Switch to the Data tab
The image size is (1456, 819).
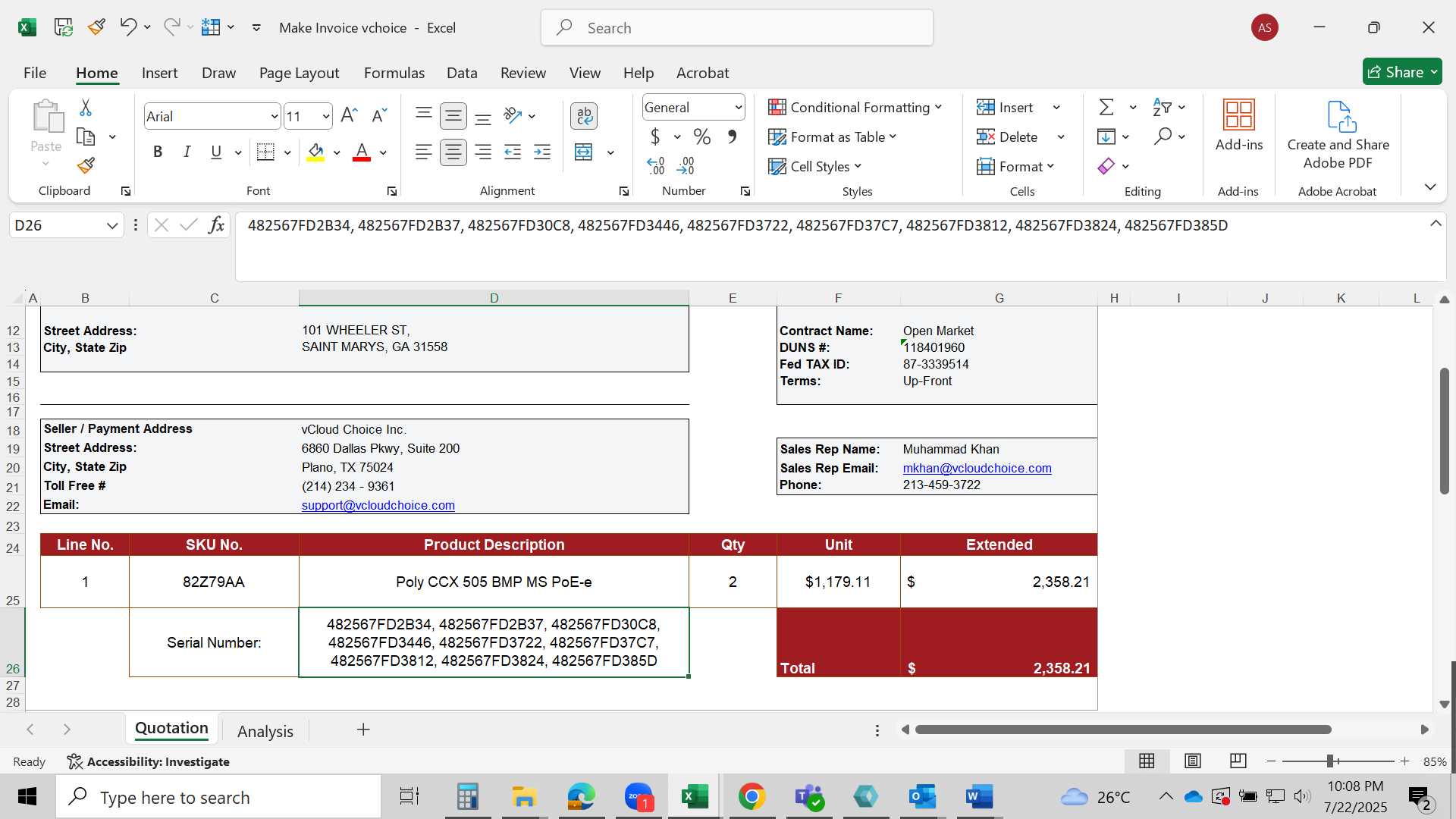pyautogui.click(x=462, y=73)
